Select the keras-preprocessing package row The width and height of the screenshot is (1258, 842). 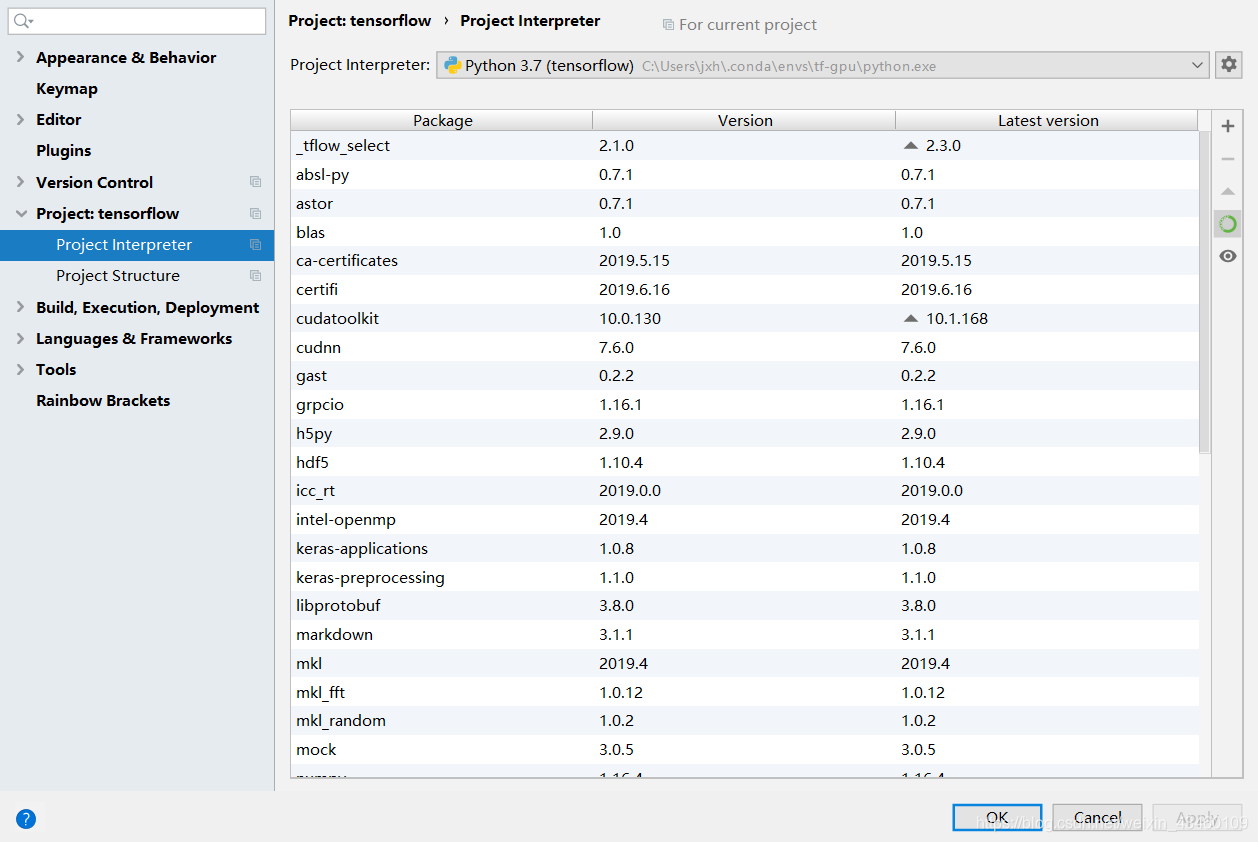pyautogui.click(x=745, y=578)
